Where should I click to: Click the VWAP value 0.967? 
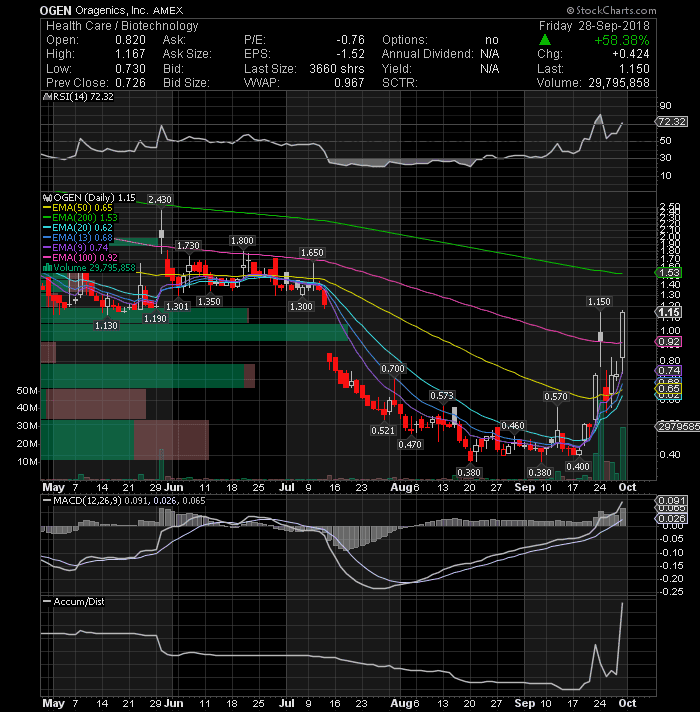[x=349, y=83]
